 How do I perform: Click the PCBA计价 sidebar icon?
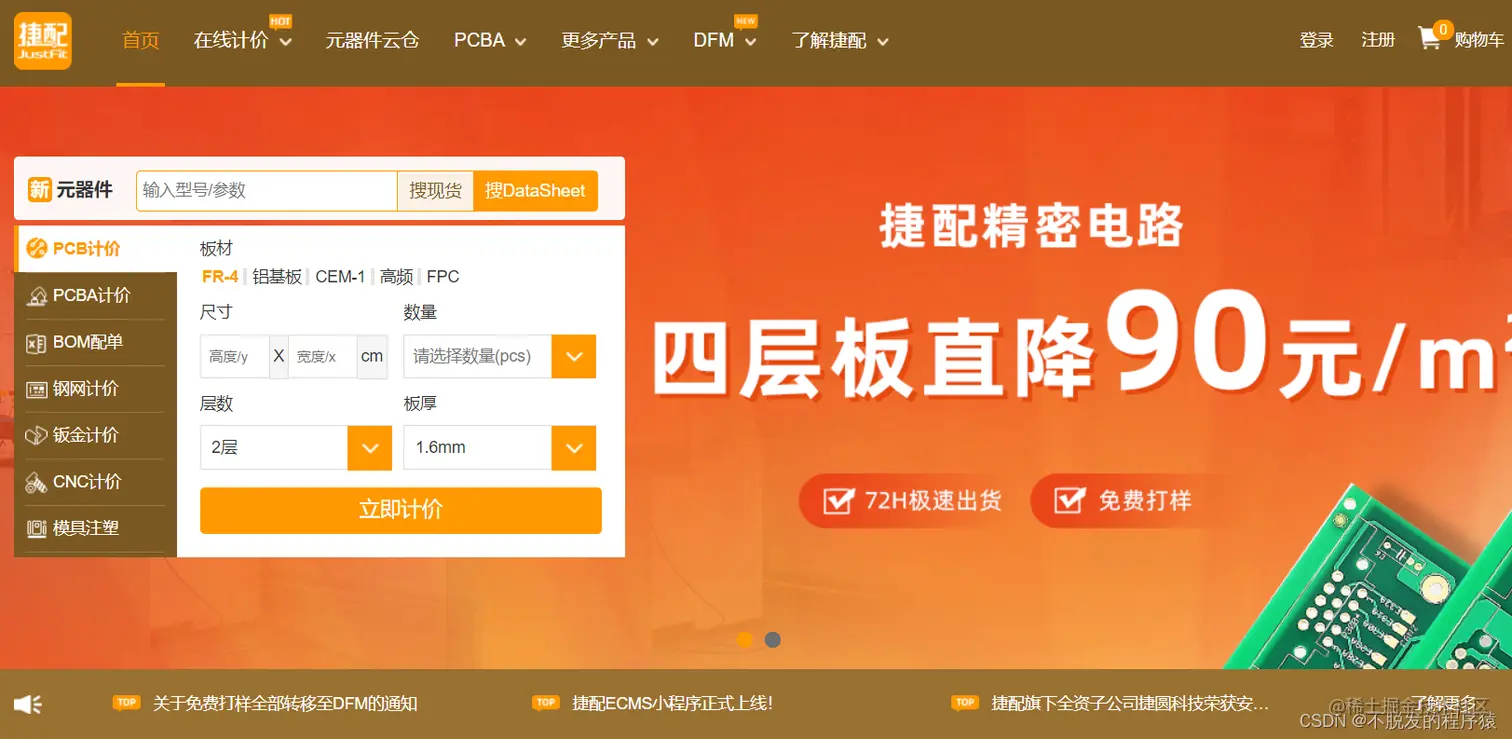(x=37, y=296)
